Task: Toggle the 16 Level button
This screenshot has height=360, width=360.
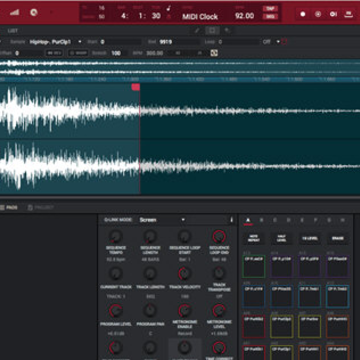Action: click(x=310, y=238)
